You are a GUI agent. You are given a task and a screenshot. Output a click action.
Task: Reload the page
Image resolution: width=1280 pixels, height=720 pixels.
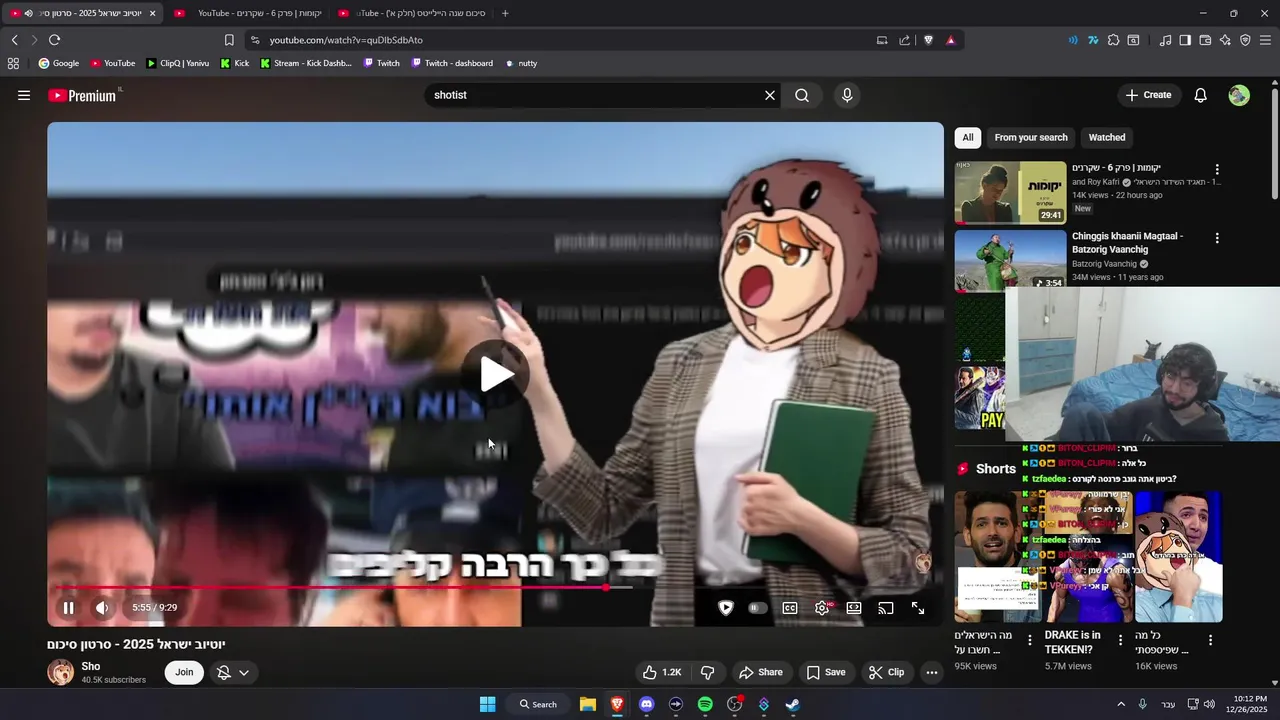pyautogui.click(x=54, y=40)
